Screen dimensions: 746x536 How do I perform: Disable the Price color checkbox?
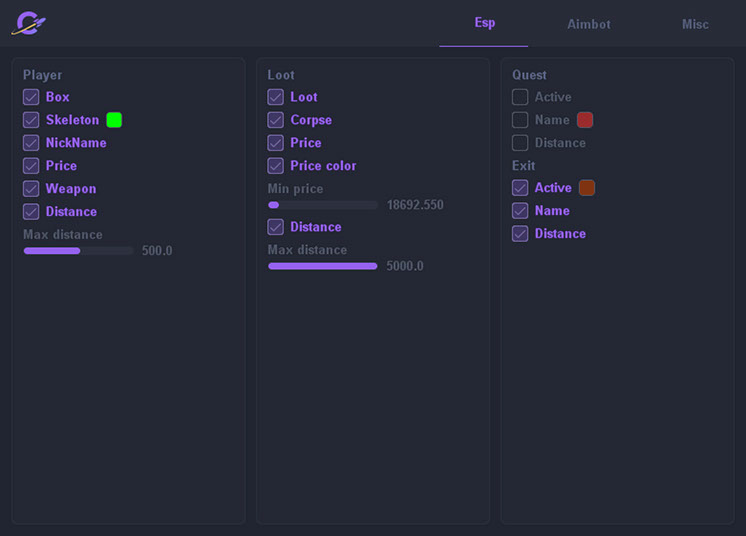click(x=276, y=166)
